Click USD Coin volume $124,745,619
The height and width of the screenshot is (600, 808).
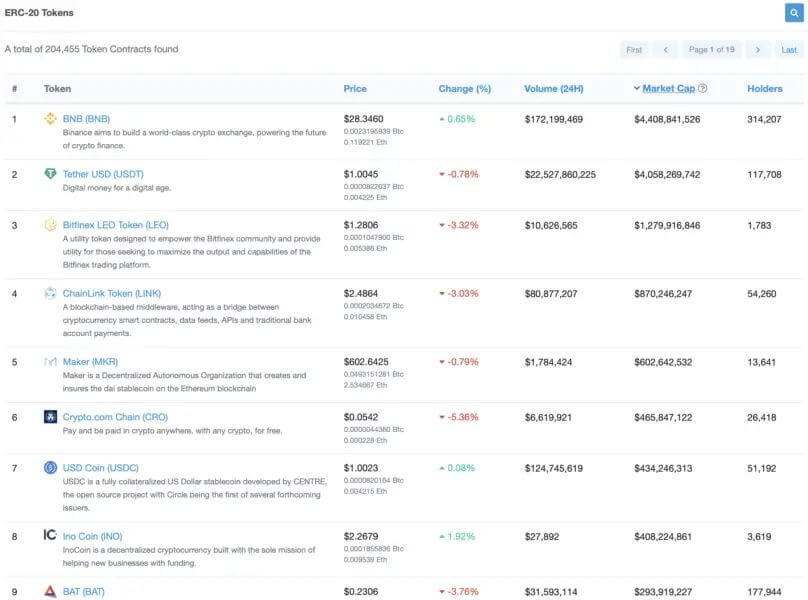pyautogui.click(x=553, y=469)
